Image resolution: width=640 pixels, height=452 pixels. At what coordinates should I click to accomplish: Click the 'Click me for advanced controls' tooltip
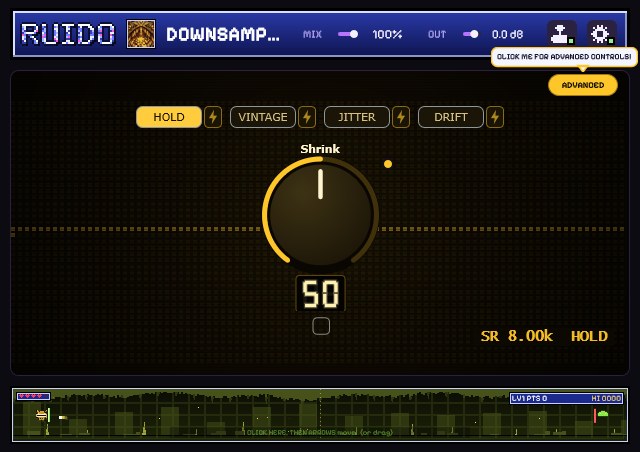click(x=564, y=57)
